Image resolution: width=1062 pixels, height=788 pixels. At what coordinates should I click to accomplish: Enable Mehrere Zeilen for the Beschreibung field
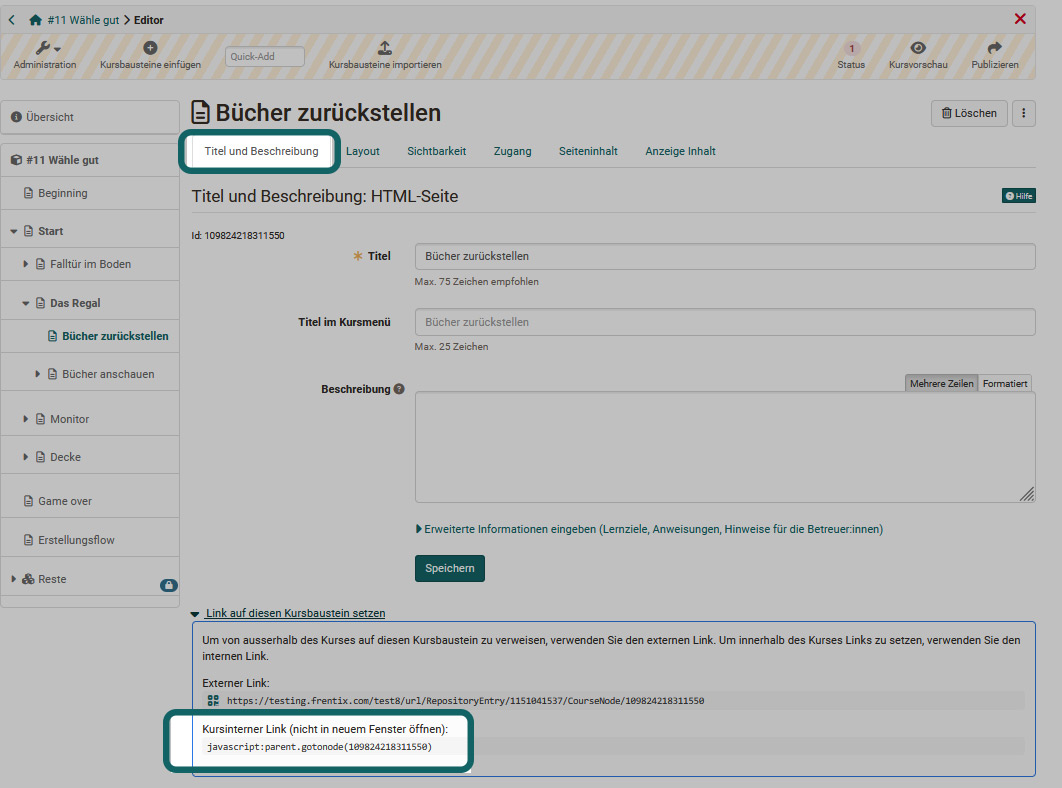[x=940, y=382]
